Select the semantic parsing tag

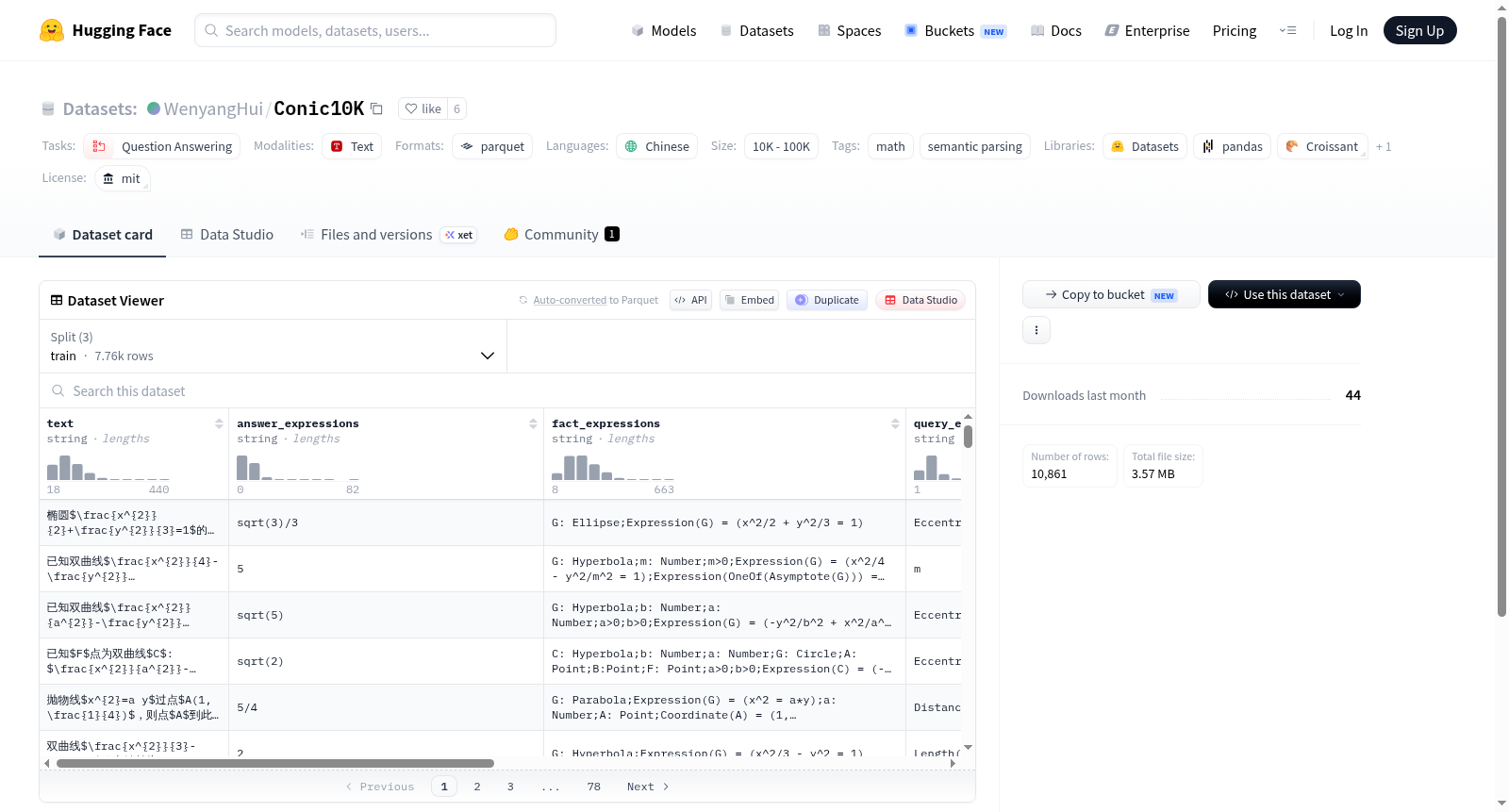974,146
